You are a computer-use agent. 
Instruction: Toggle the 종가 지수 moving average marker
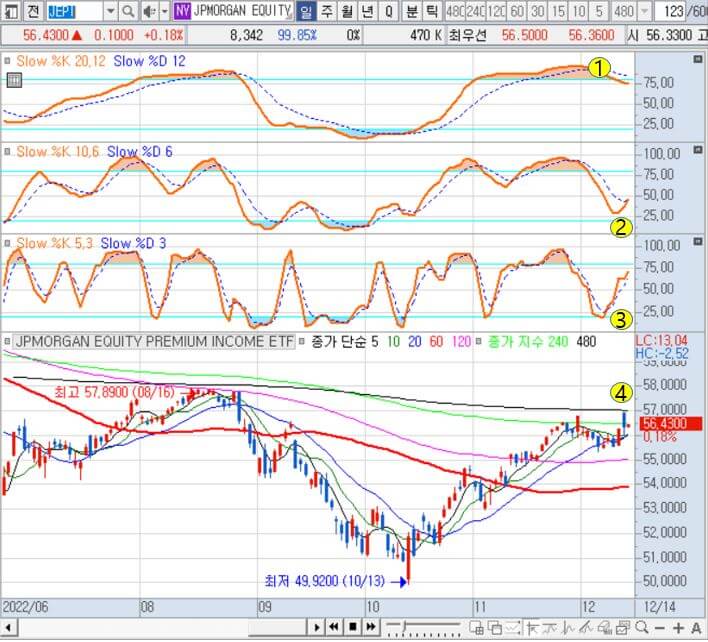click(x=479, y=342)
